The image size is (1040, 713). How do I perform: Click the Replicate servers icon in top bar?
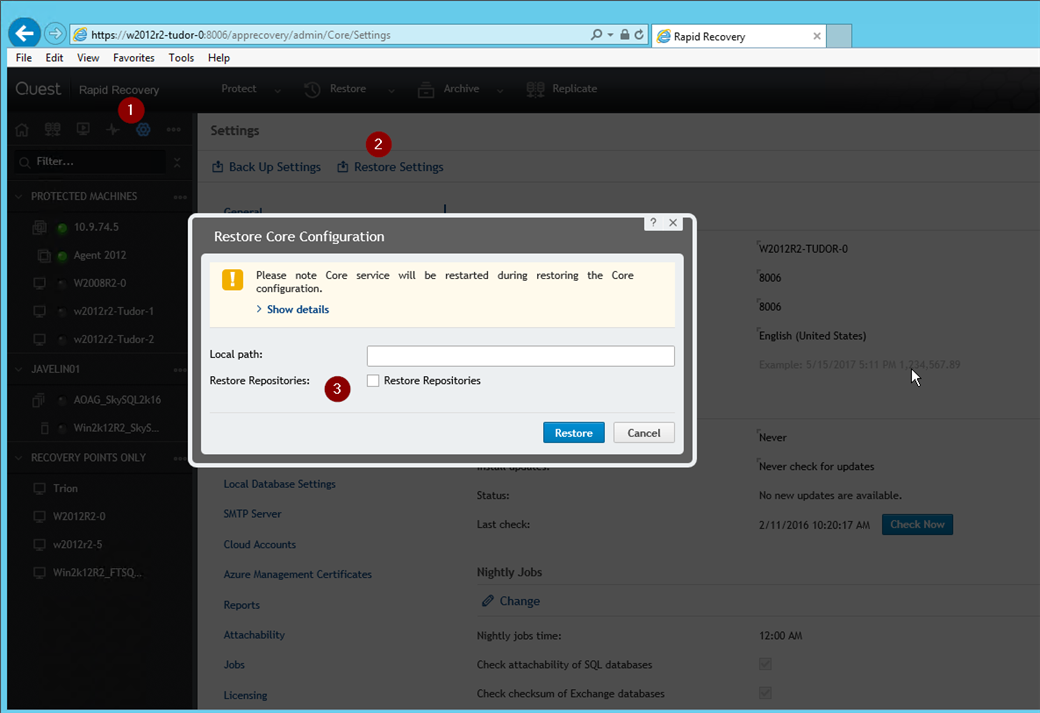[x=535, y=89]
